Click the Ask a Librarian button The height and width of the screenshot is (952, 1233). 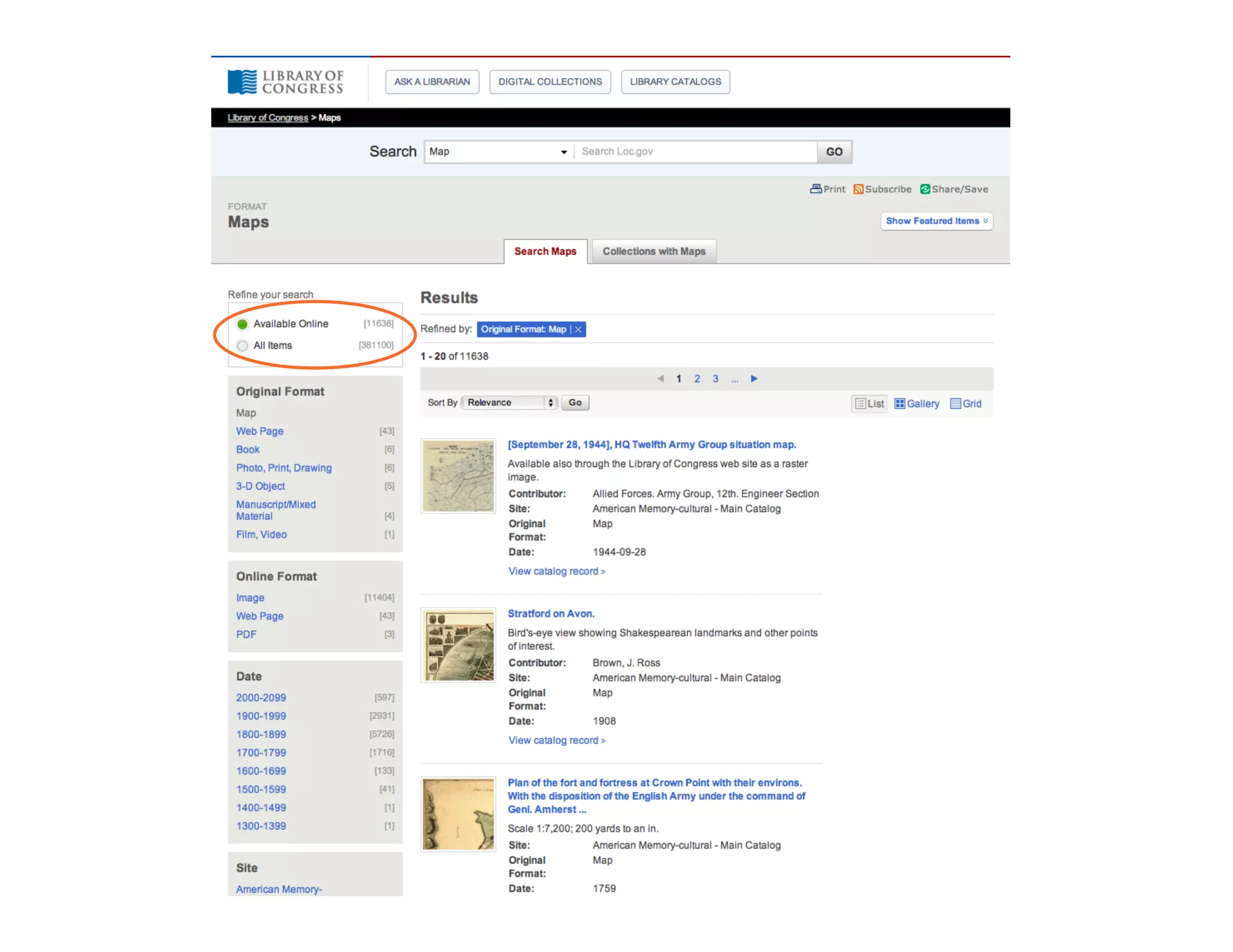432,82
